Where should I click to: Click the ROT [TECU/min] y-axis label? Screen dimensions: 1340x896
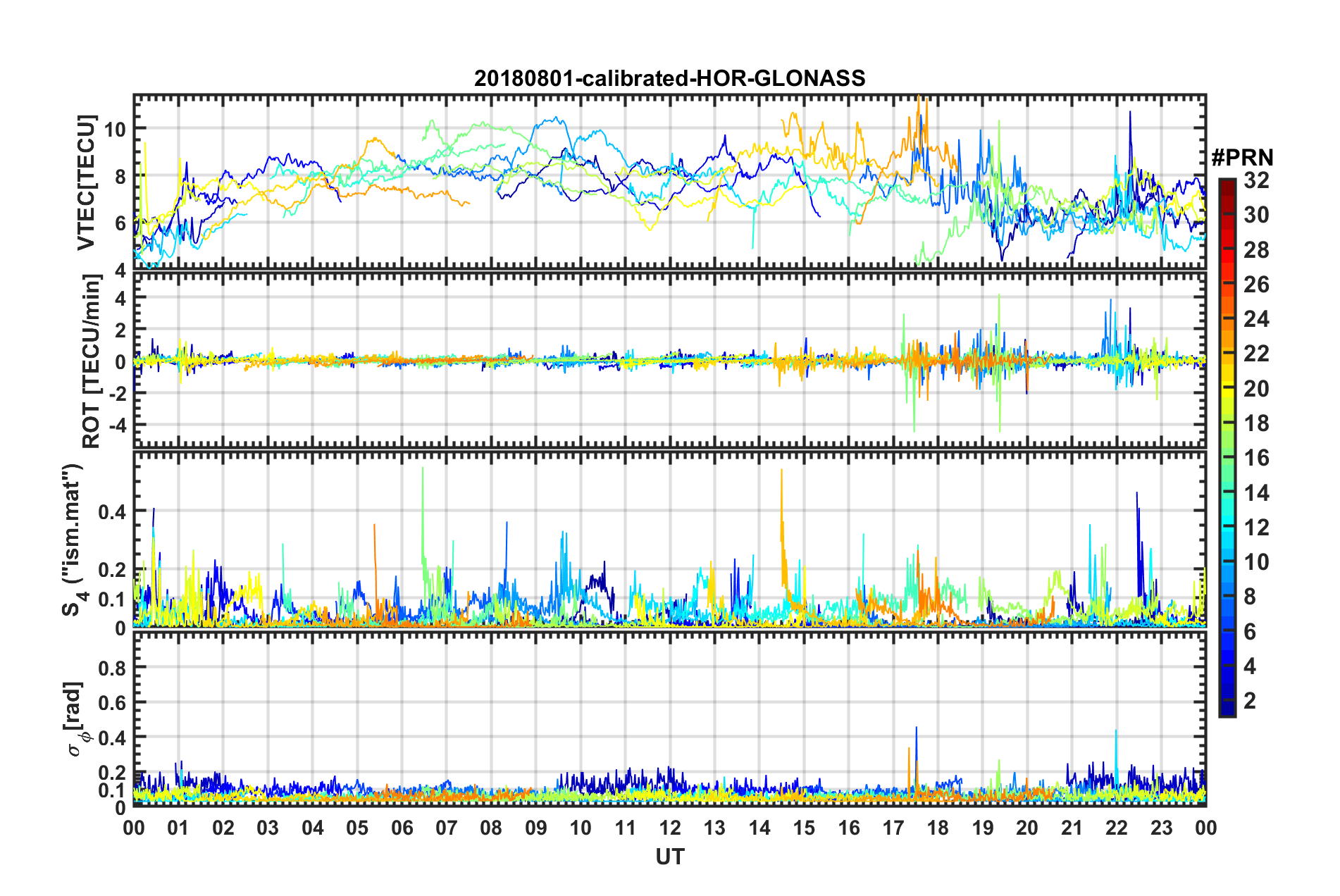92,361
